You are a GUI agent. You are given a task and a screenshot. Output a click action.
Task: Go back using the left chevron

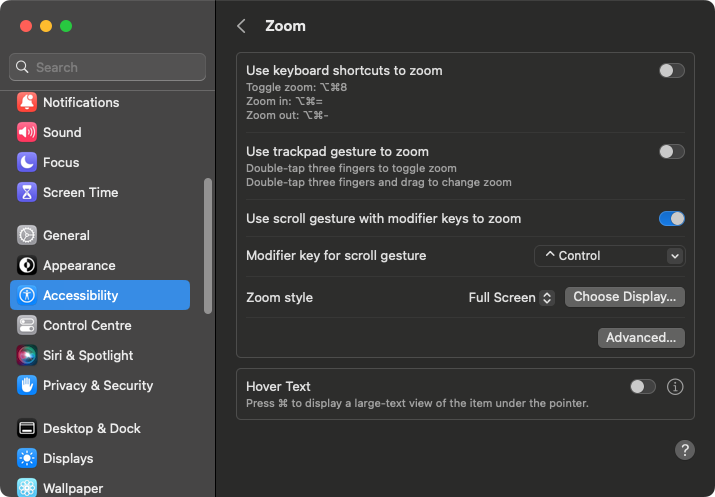tap(242, 26)
